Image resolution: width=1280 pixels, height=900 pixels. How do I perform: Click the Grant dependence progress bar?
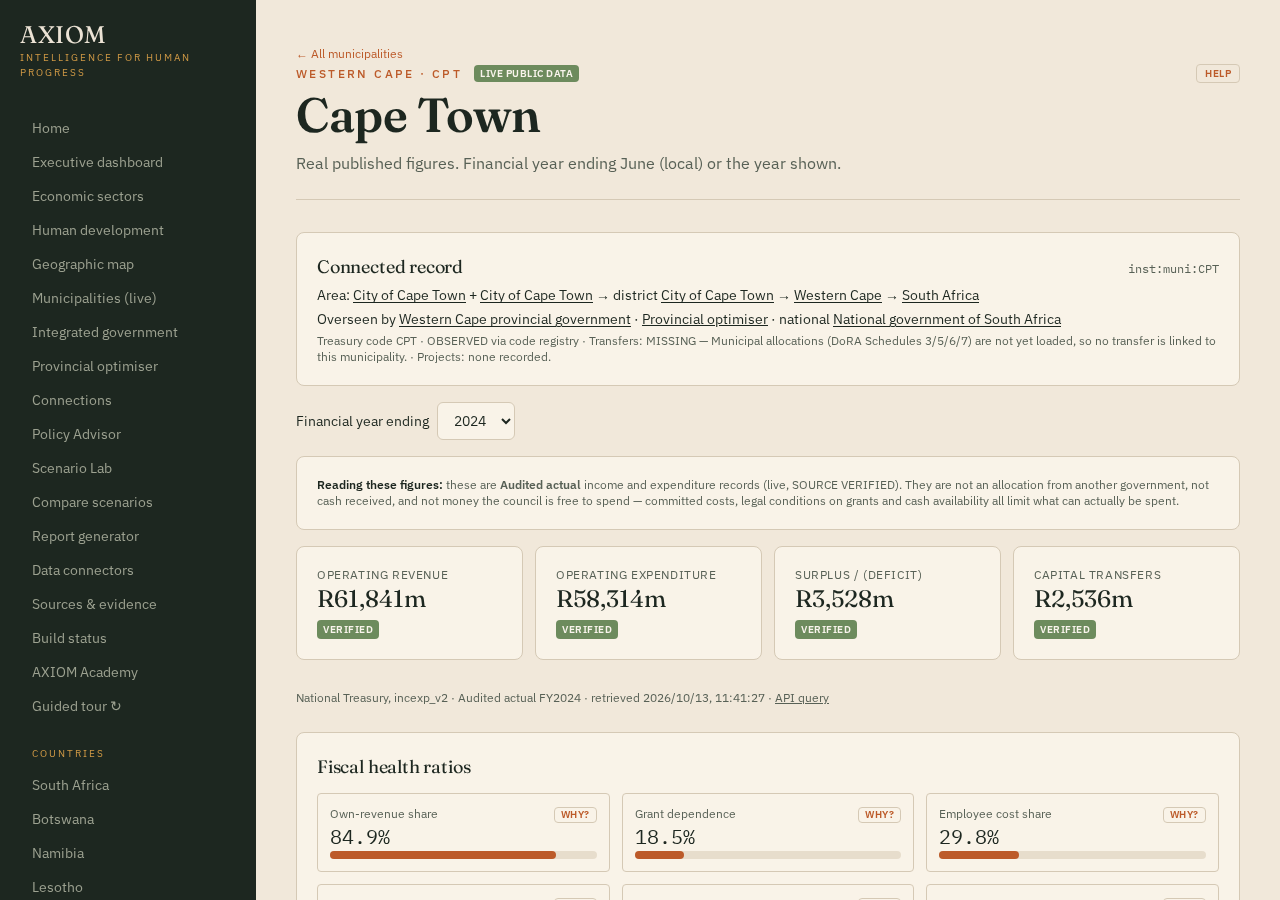[768, 855]
